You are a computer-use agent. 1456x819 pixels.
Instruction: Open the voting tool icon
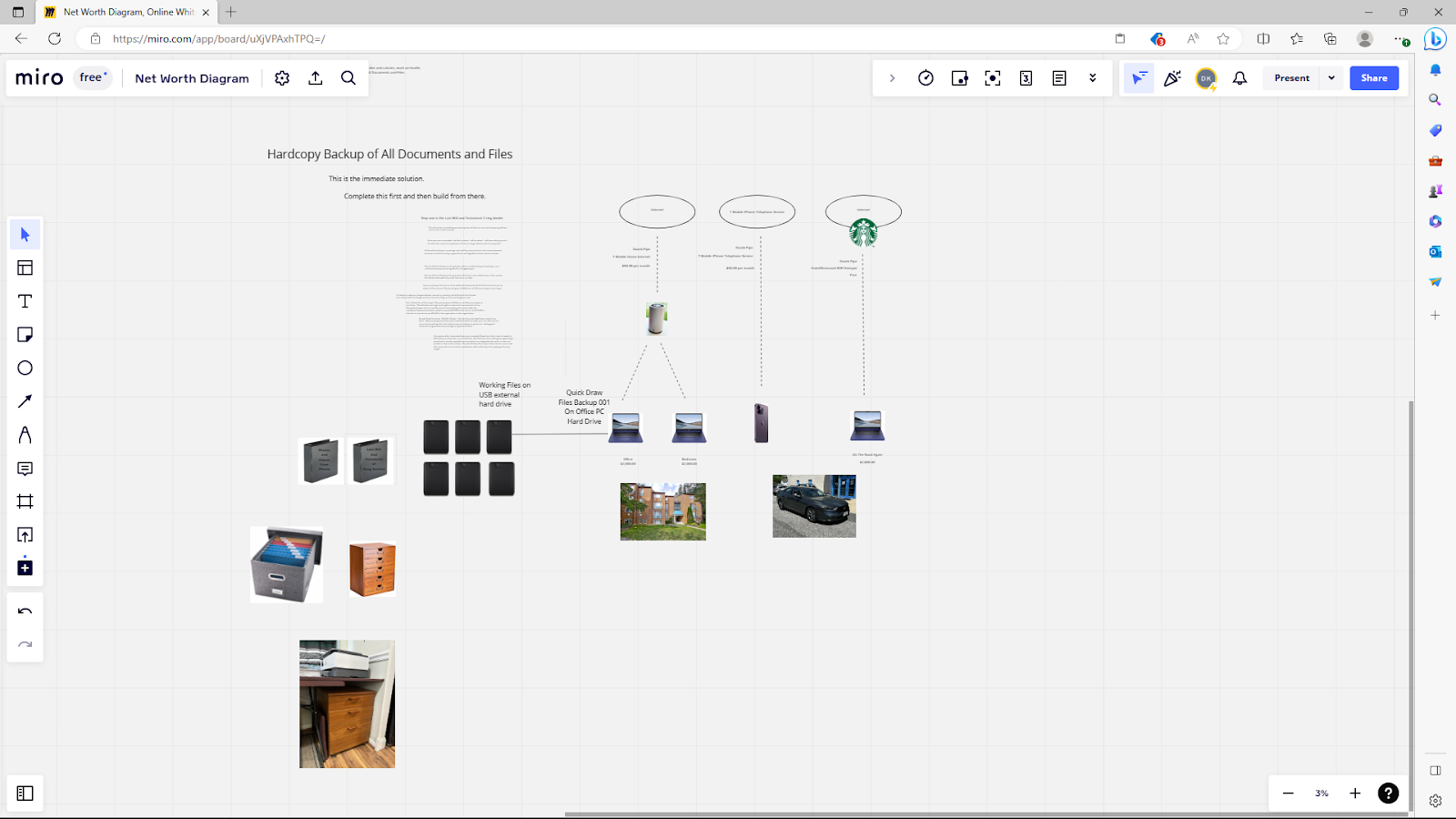click(x=959, y=78)
